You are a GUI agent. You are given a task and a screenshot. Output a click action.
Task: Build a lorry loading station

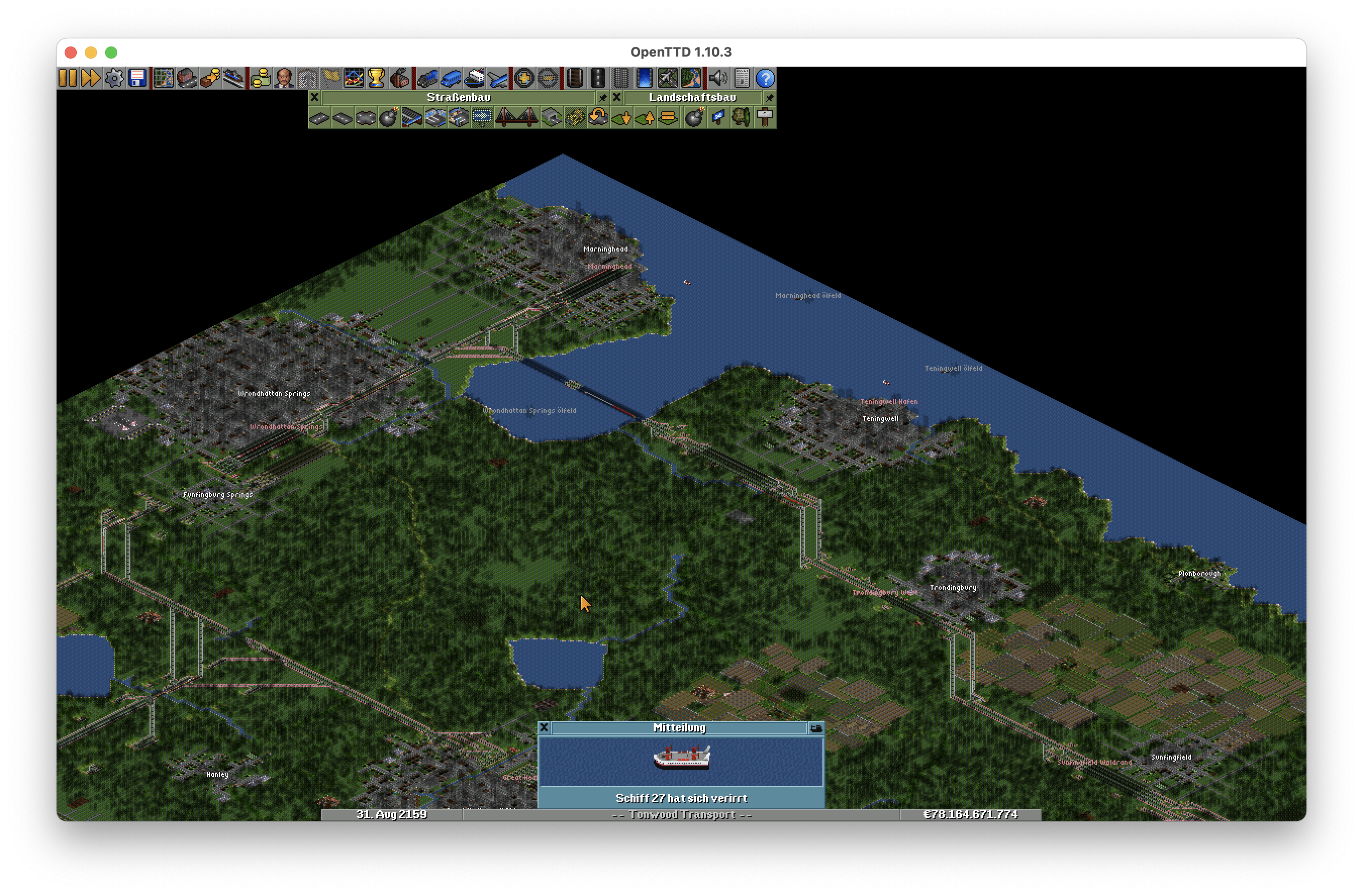(459, 118)
